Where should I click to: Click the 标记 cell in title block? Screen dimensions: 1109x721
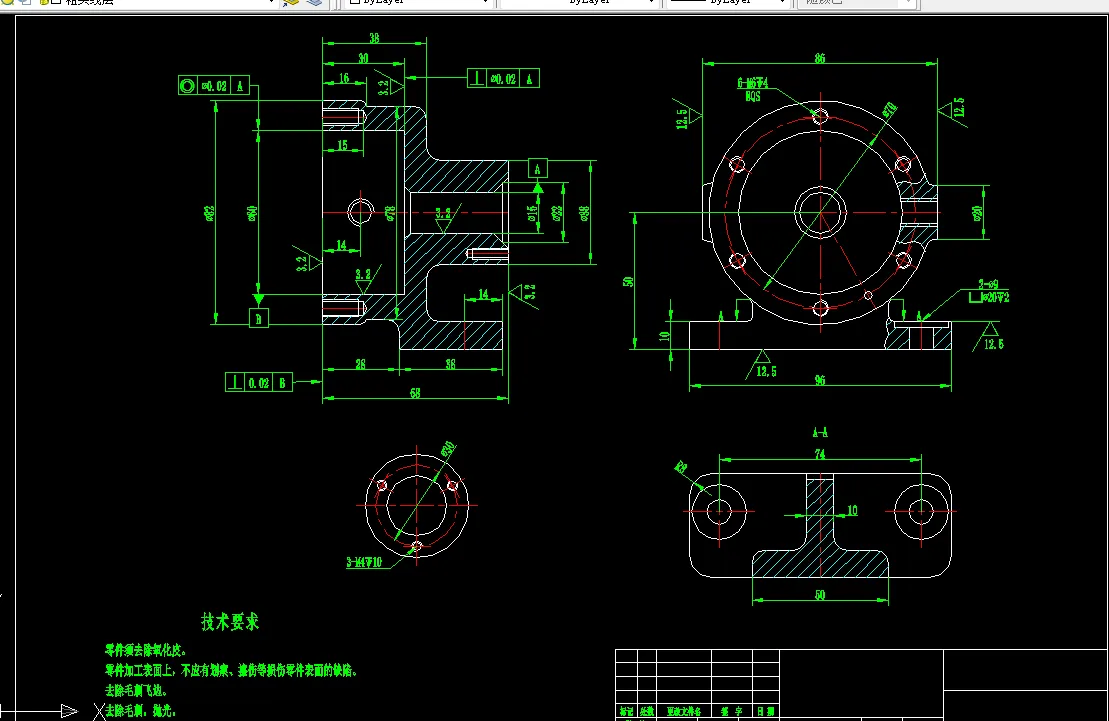click(627, 712)
